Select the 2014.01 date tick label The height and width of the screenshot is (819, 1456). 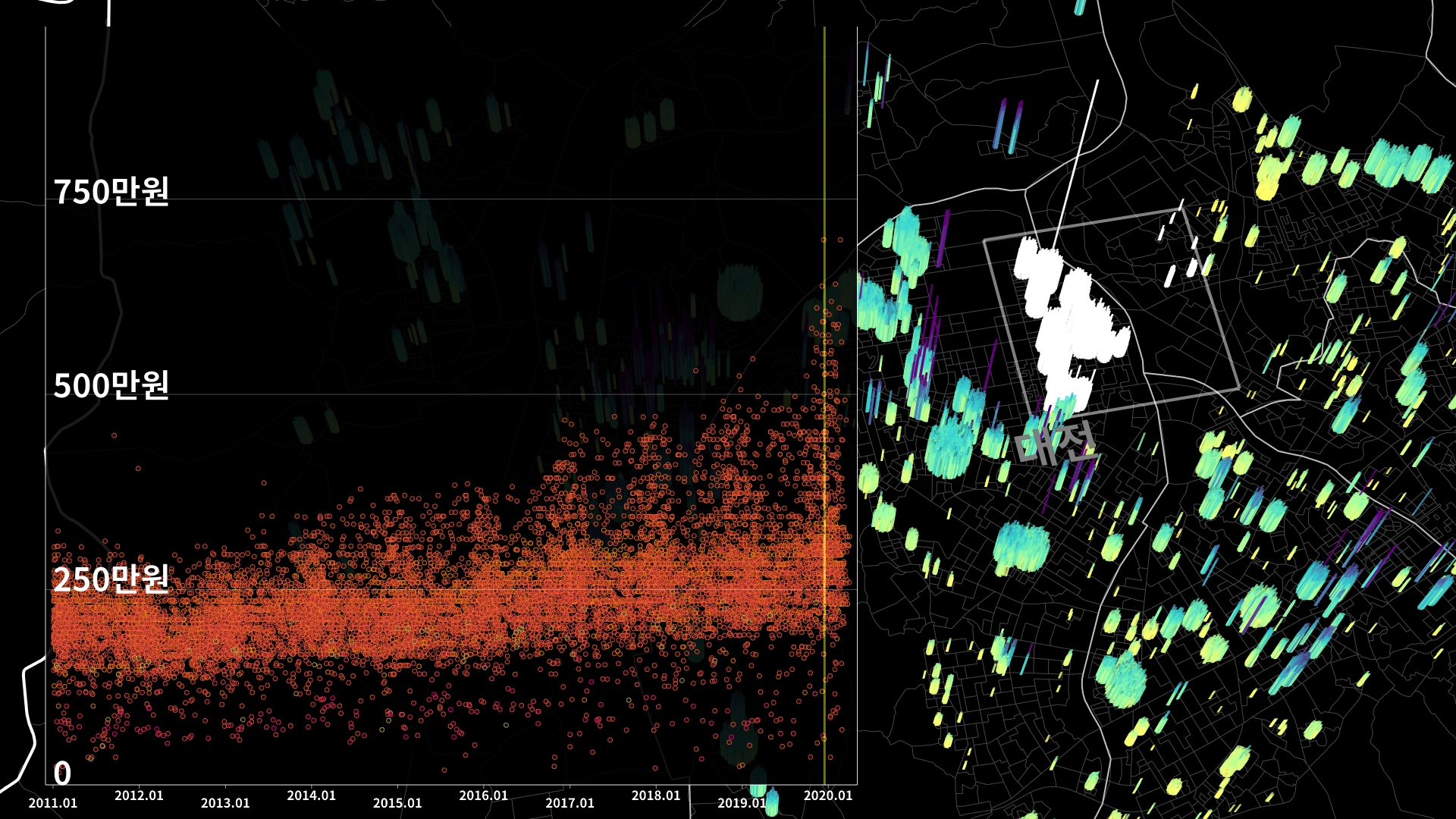pos(311,795)
